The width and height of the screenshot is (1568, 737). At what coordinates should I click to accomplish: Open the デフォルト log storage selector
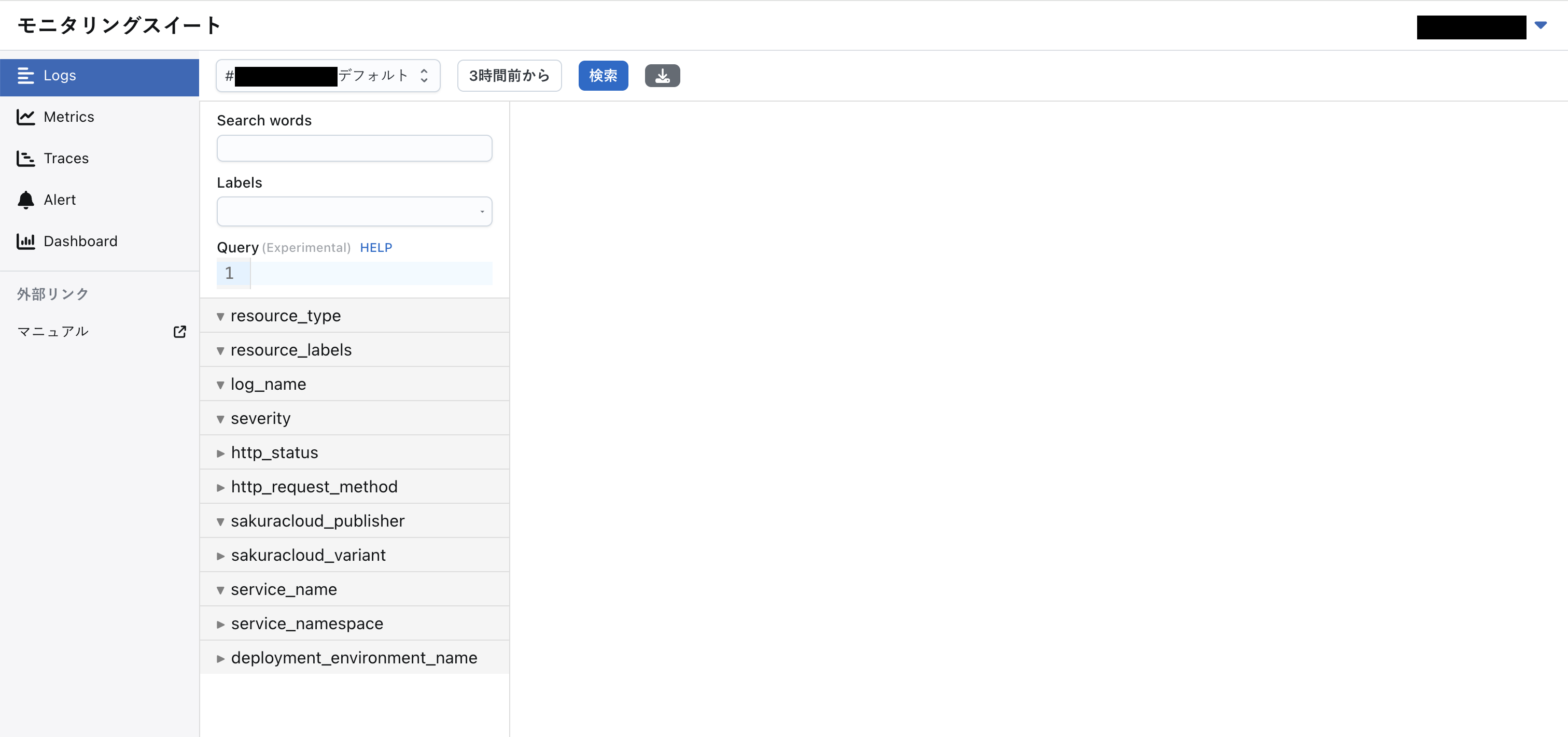pos(328,76)
